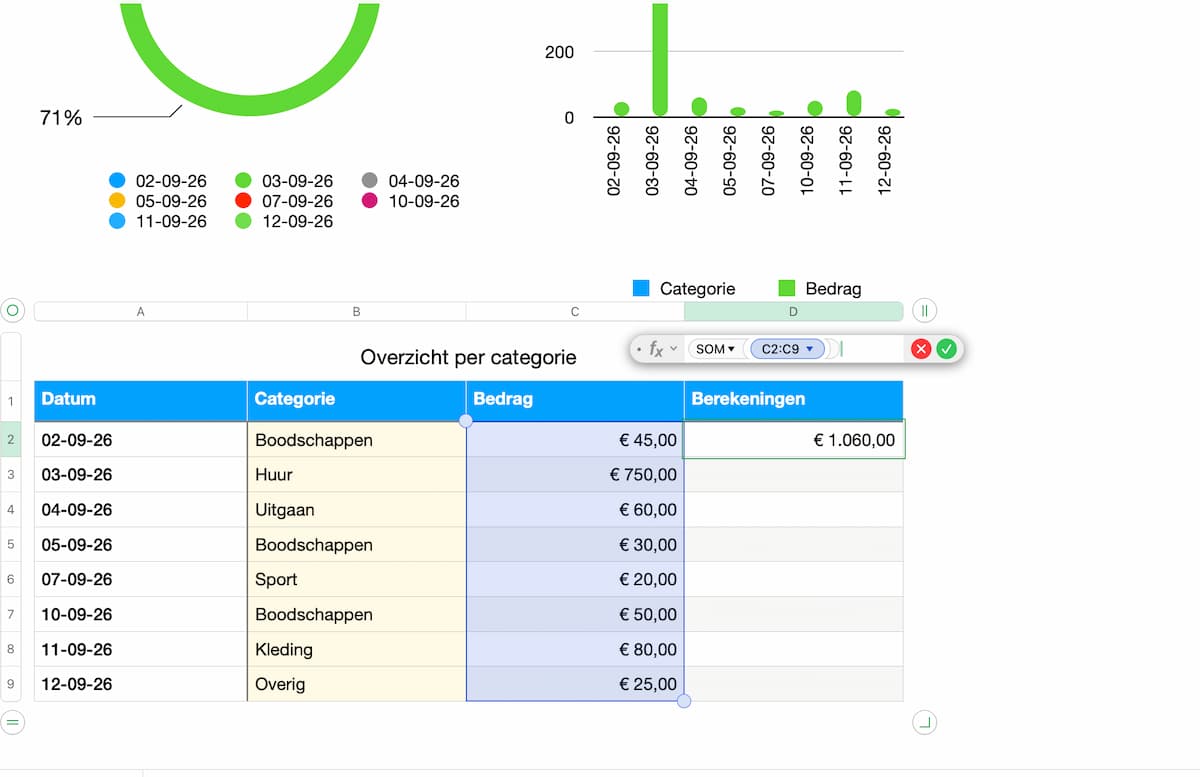Click the table resize corner handle
1200x777 pixels.
pyautogui.click(x=925, y=721)
